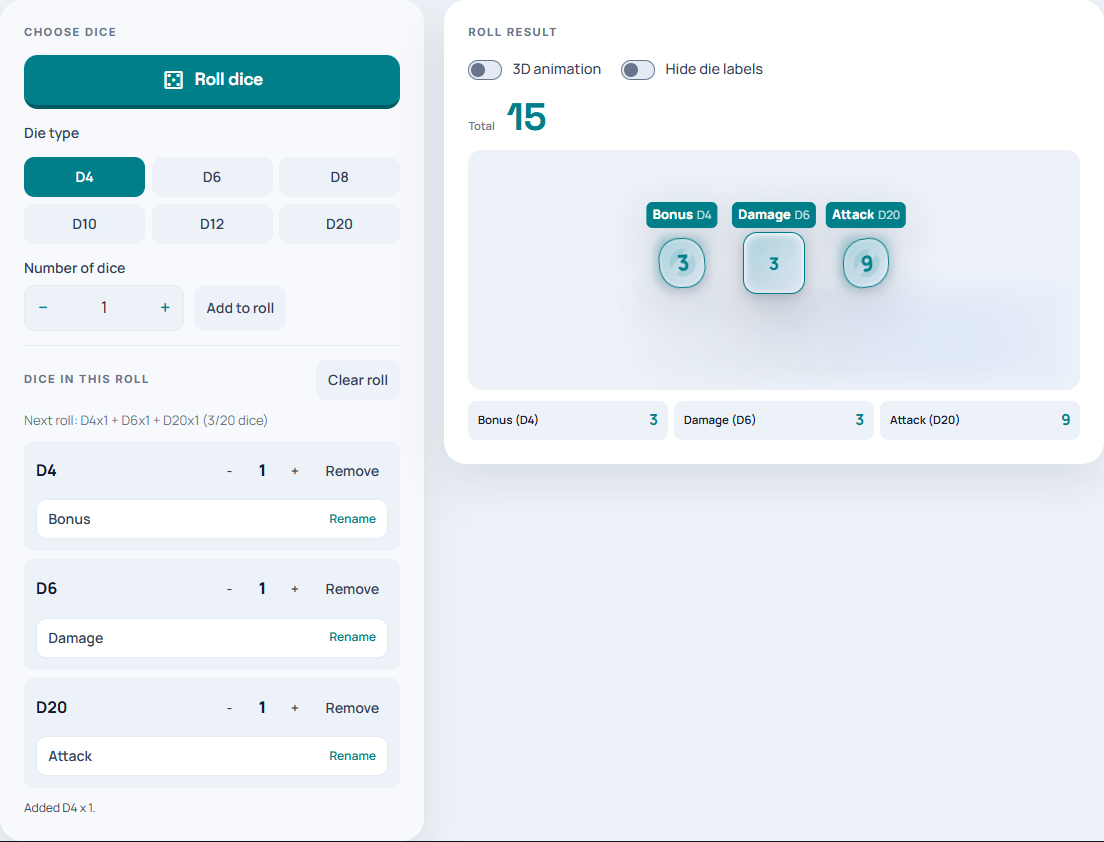The width and height of the screenshot is (1104, 842).
Task: Choose the D20 die type
Action: (339, 224)
